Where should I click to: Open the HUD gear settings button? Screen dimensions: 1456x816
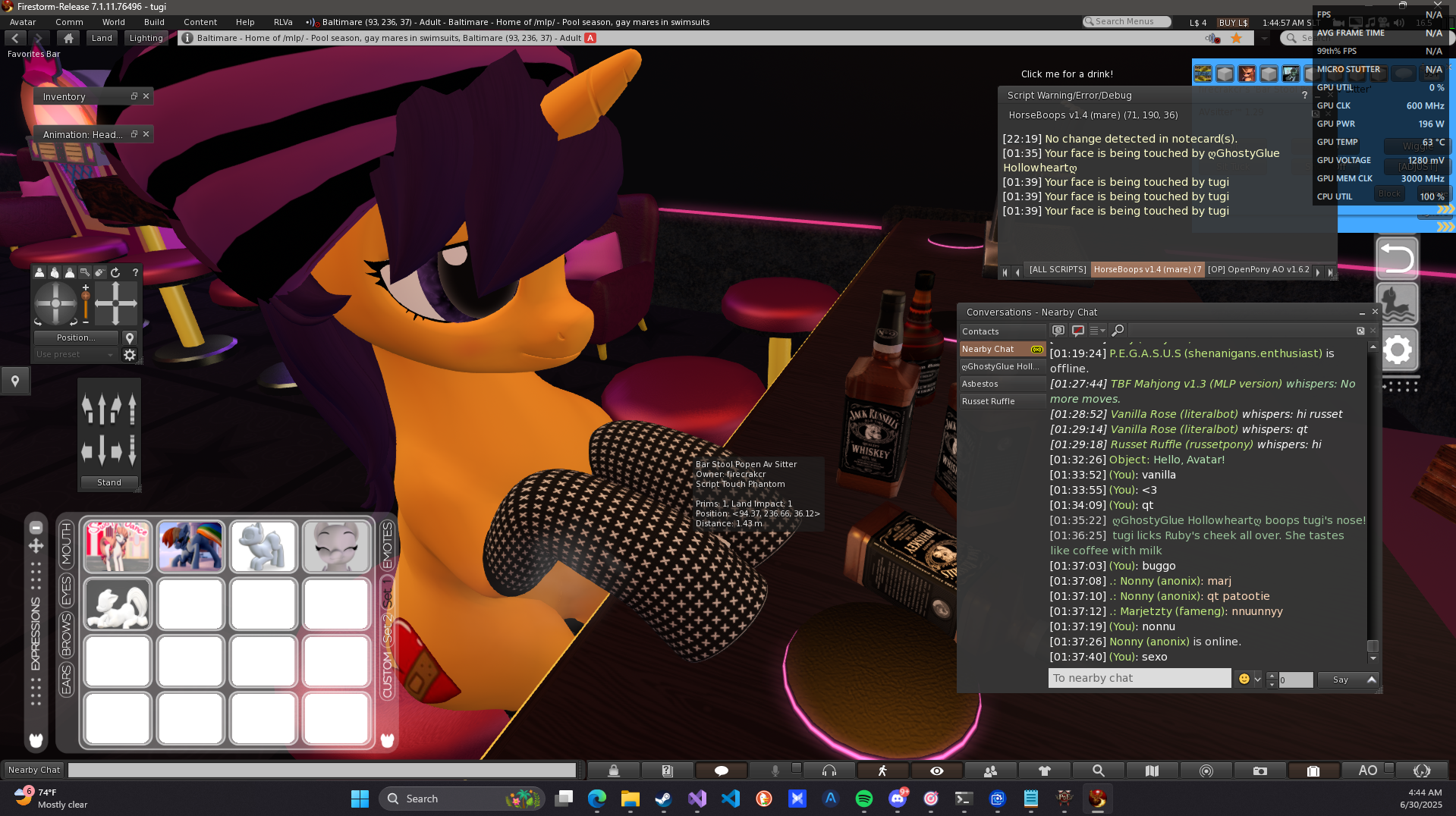click(x=1397, y=350)
